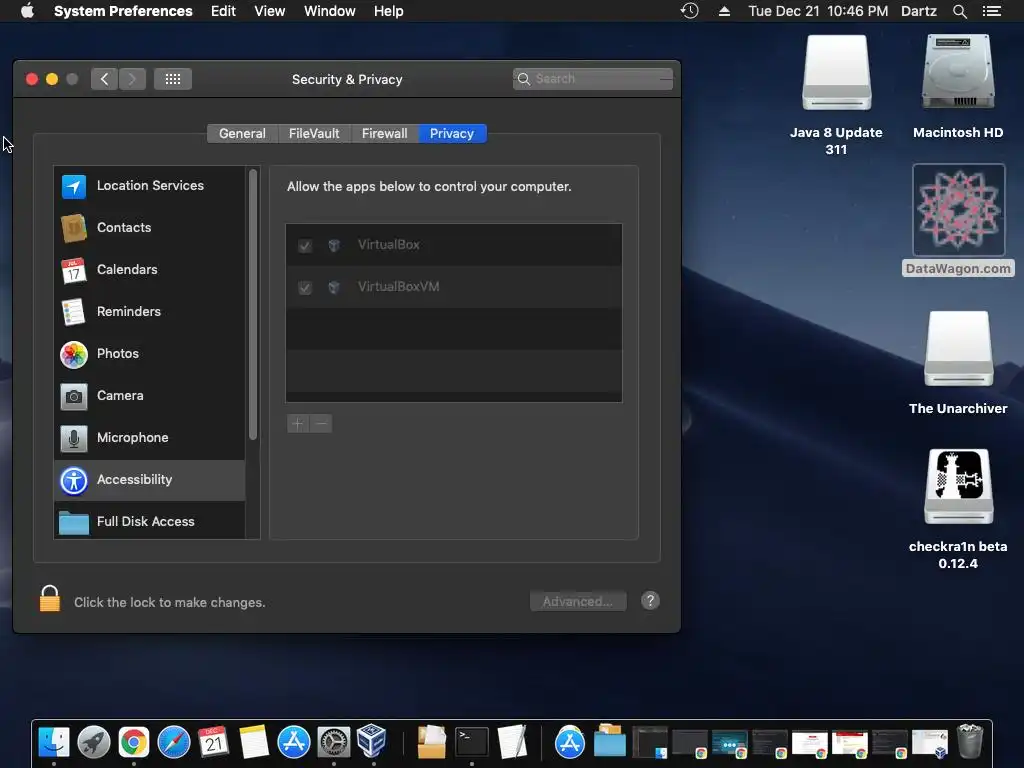Open the Camera privacy category
Viewport: 1024px width, 768px height.
(x=150, y=395)
